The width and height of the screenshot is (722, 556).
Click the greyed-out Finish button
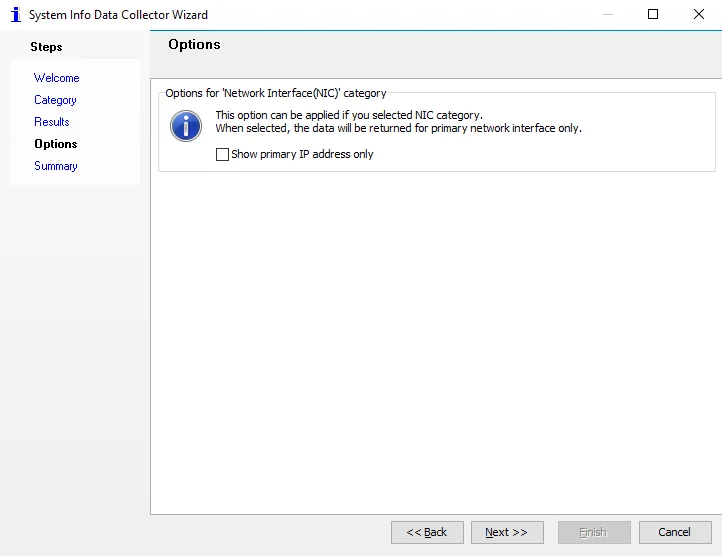click(x=594, y=533)
